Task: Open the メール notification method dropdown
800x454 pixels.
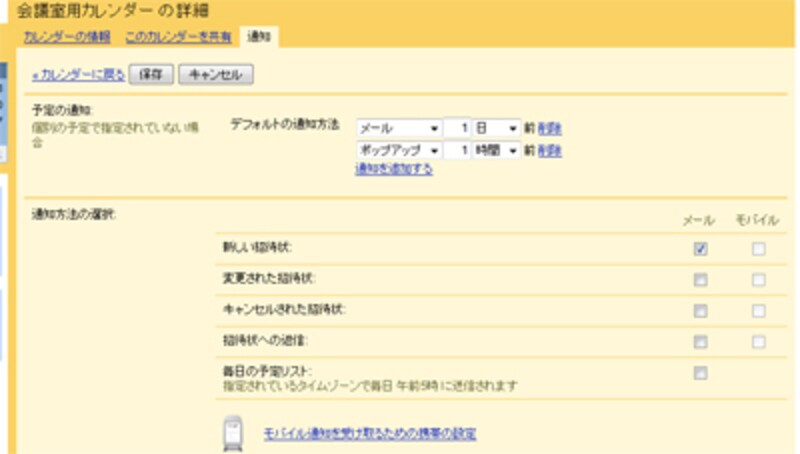Action: [398, 128]
